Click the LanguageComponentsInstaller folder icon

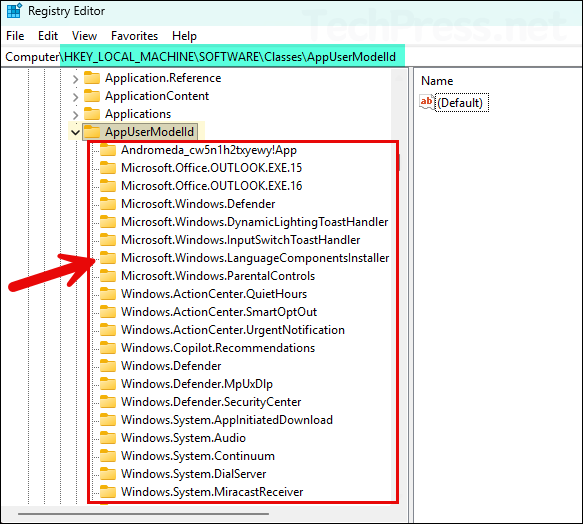point(108,258)
